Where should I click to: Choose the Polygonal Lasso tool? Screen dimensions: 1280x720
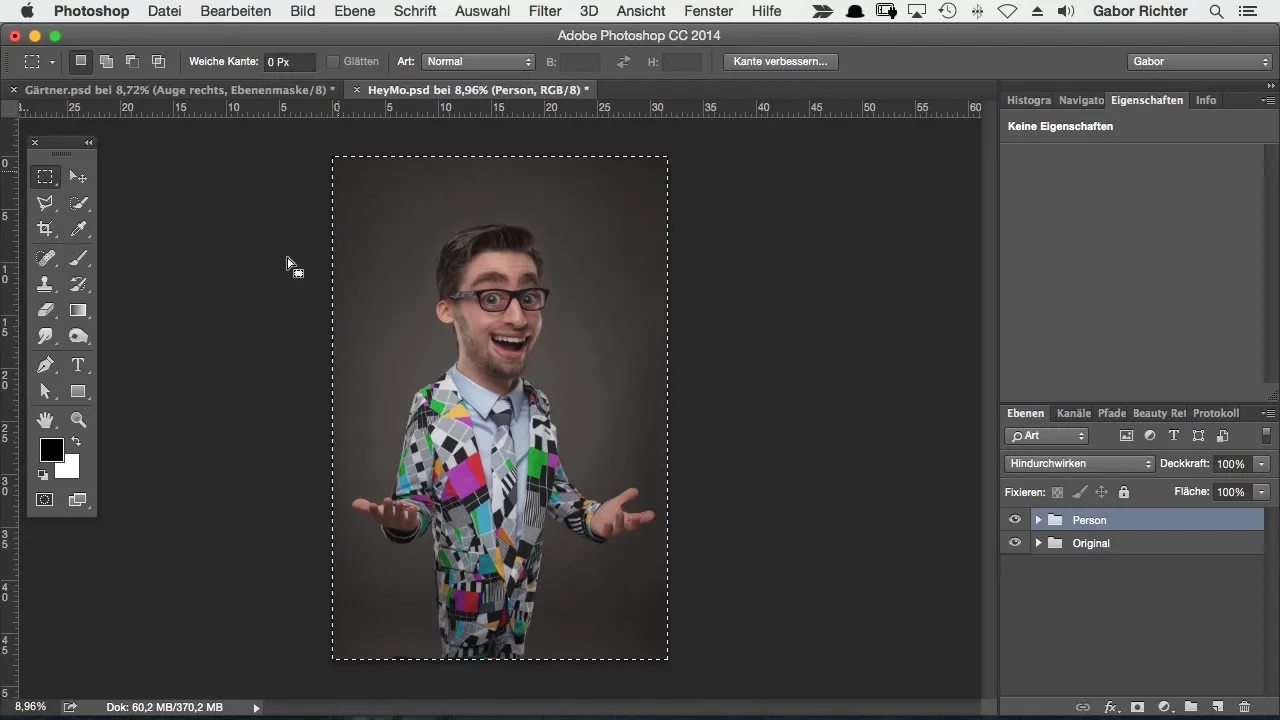[45, 203]
